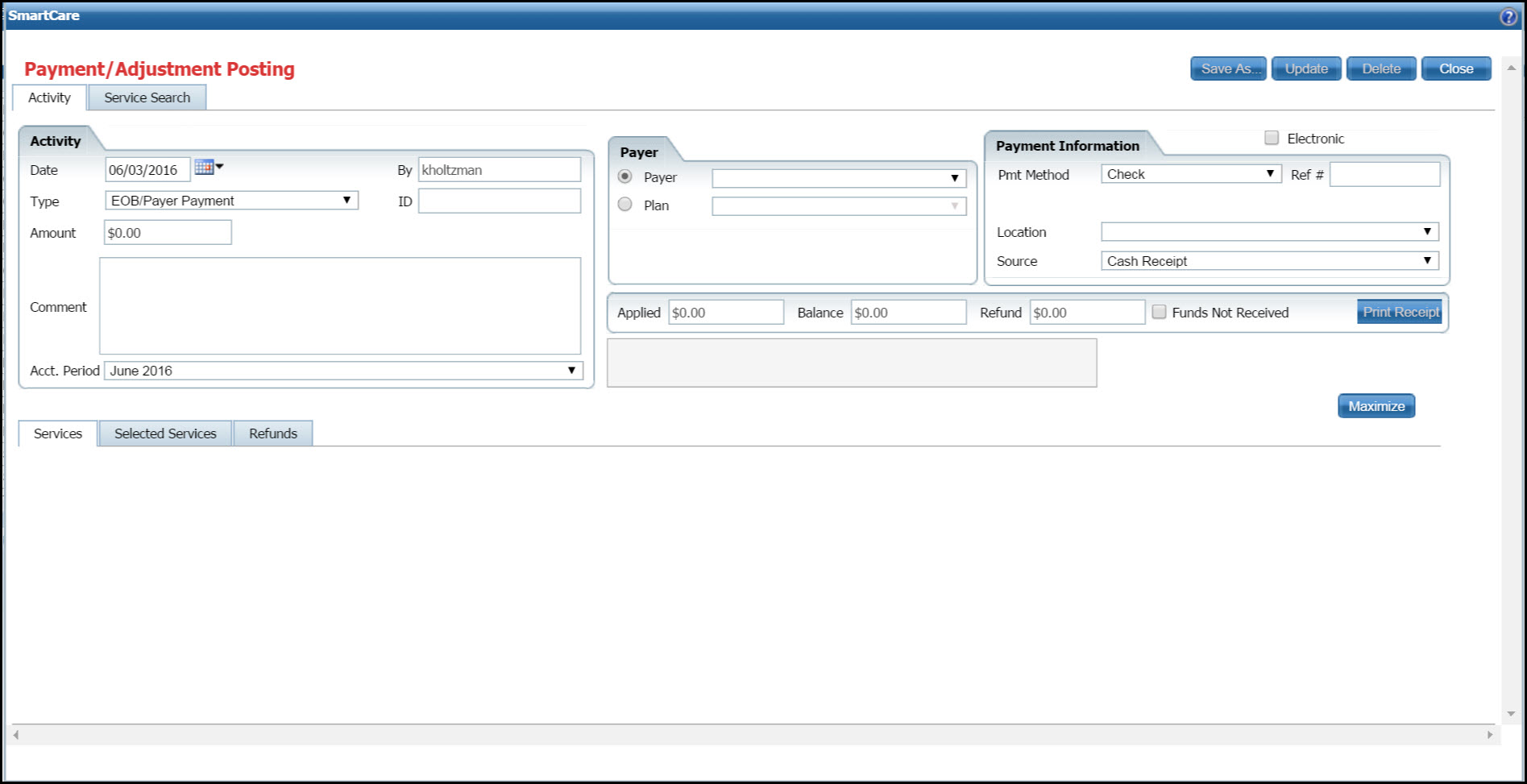Click the Print Receipt button

coord(1400,312)
